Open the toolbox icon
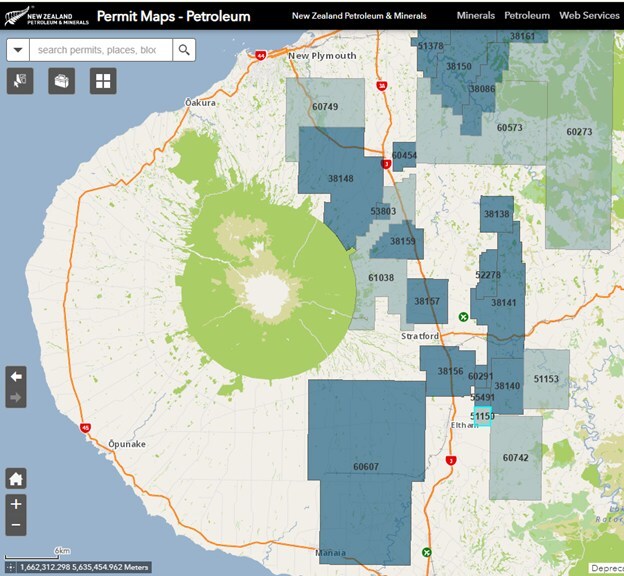Viewport: 624px width, 576px height. click(x=61, y=81)
